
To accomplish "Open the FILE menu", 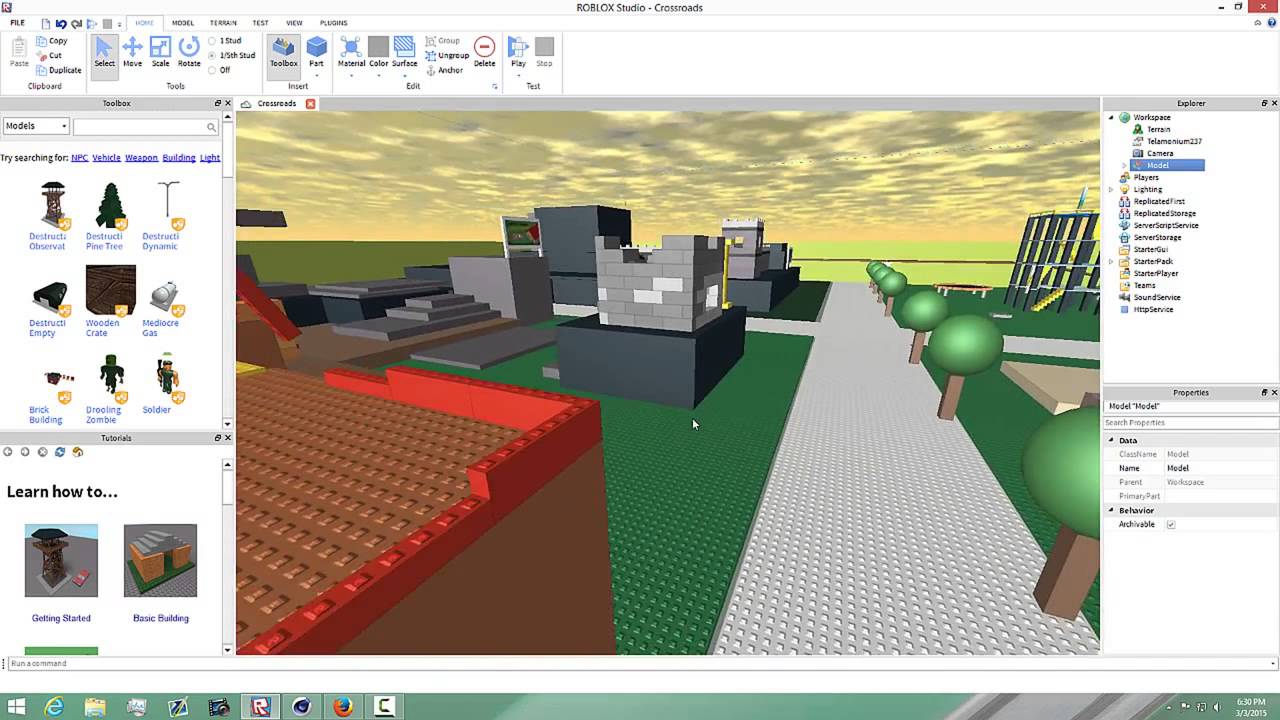I will [18, 22].
